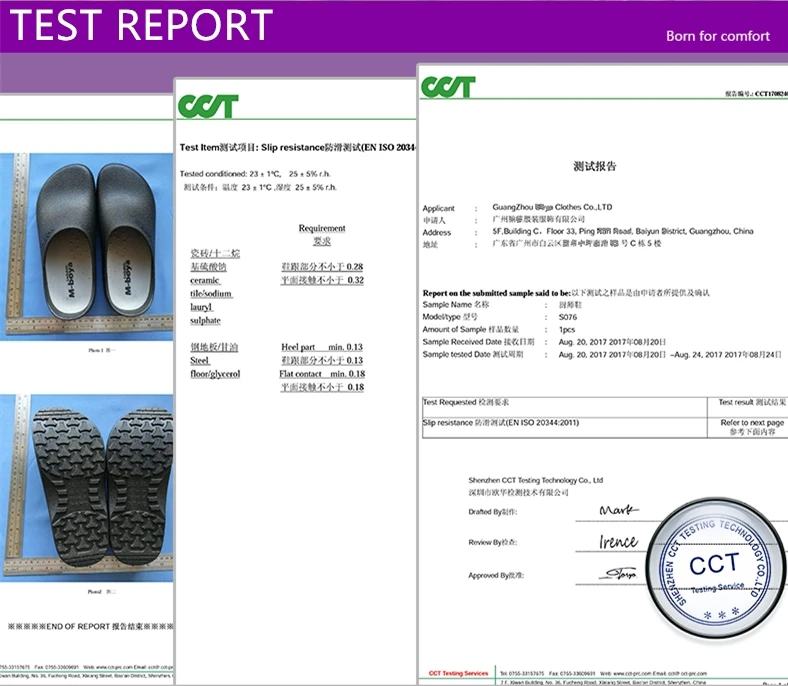Select "Shenzhen CCT Testing Technology Co., Ltd" line

(x=535, y=480)
